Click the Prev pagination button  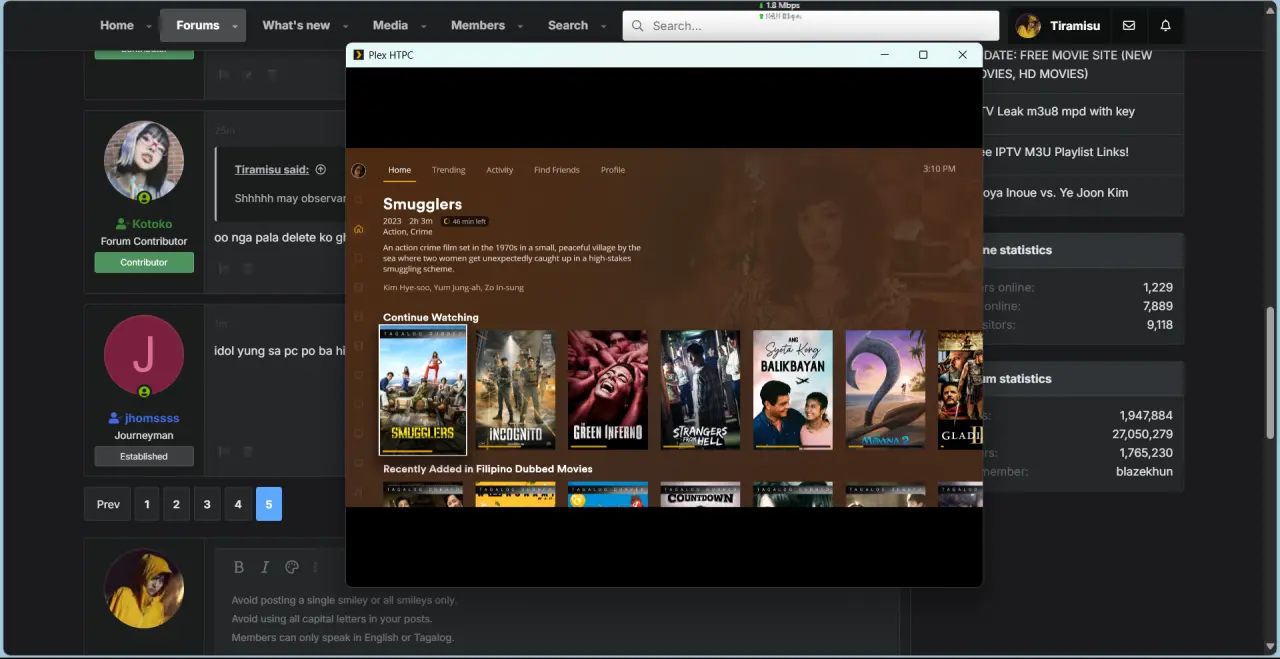point(108,504)
